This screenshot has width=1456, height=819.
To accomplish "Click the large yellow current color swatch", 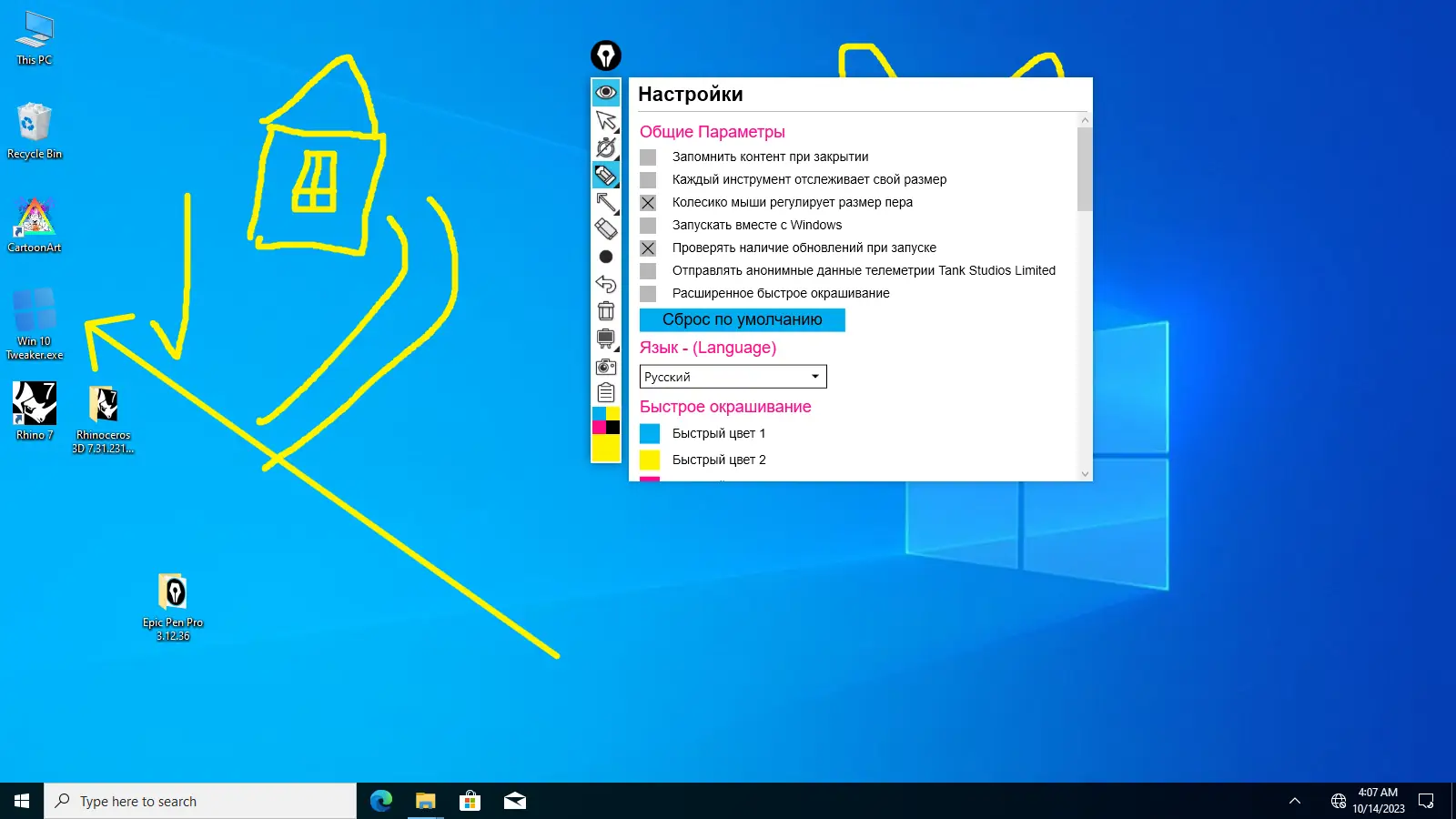I will (606, 448).
